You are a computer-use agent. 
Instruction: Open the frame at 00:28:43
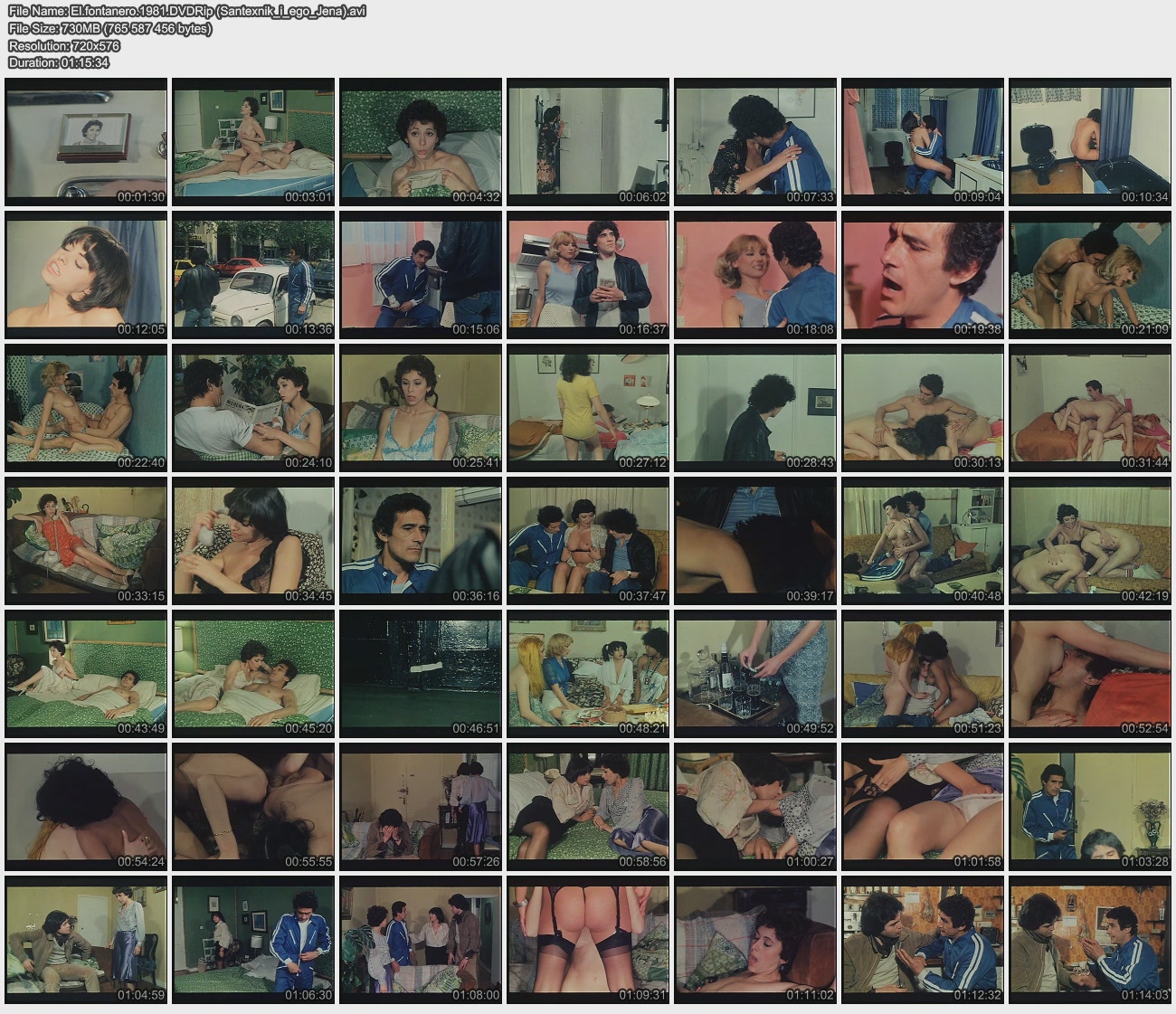(x=755, y=408)
